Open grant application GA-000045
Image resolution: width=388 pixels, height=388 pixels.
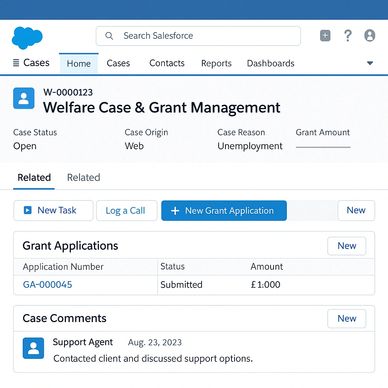[x=47, y=285]
